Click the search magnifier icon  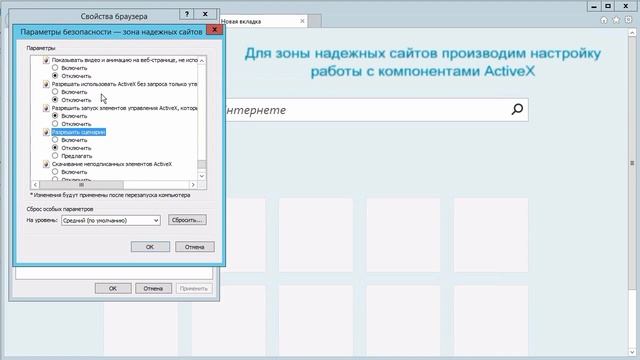point(517,109)
